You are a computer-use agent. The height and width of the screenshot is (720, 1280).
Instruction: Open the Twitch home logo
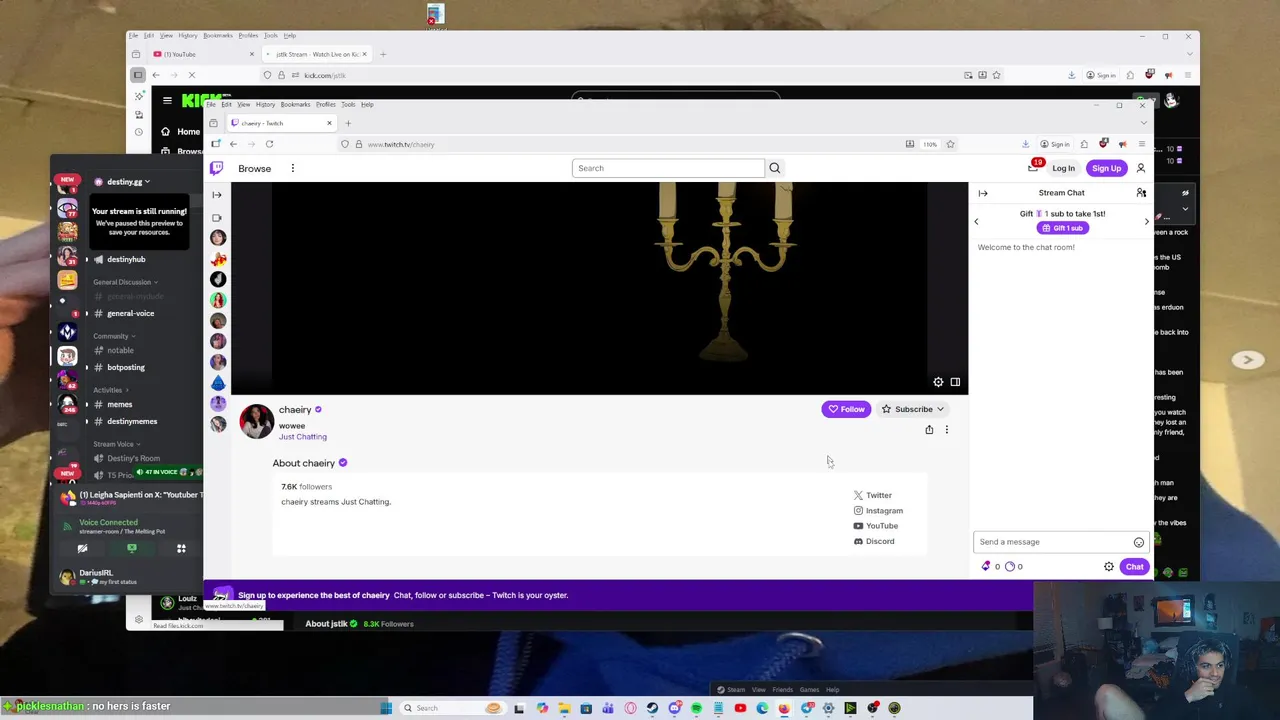pyautogui.click(x=216, y=168)
